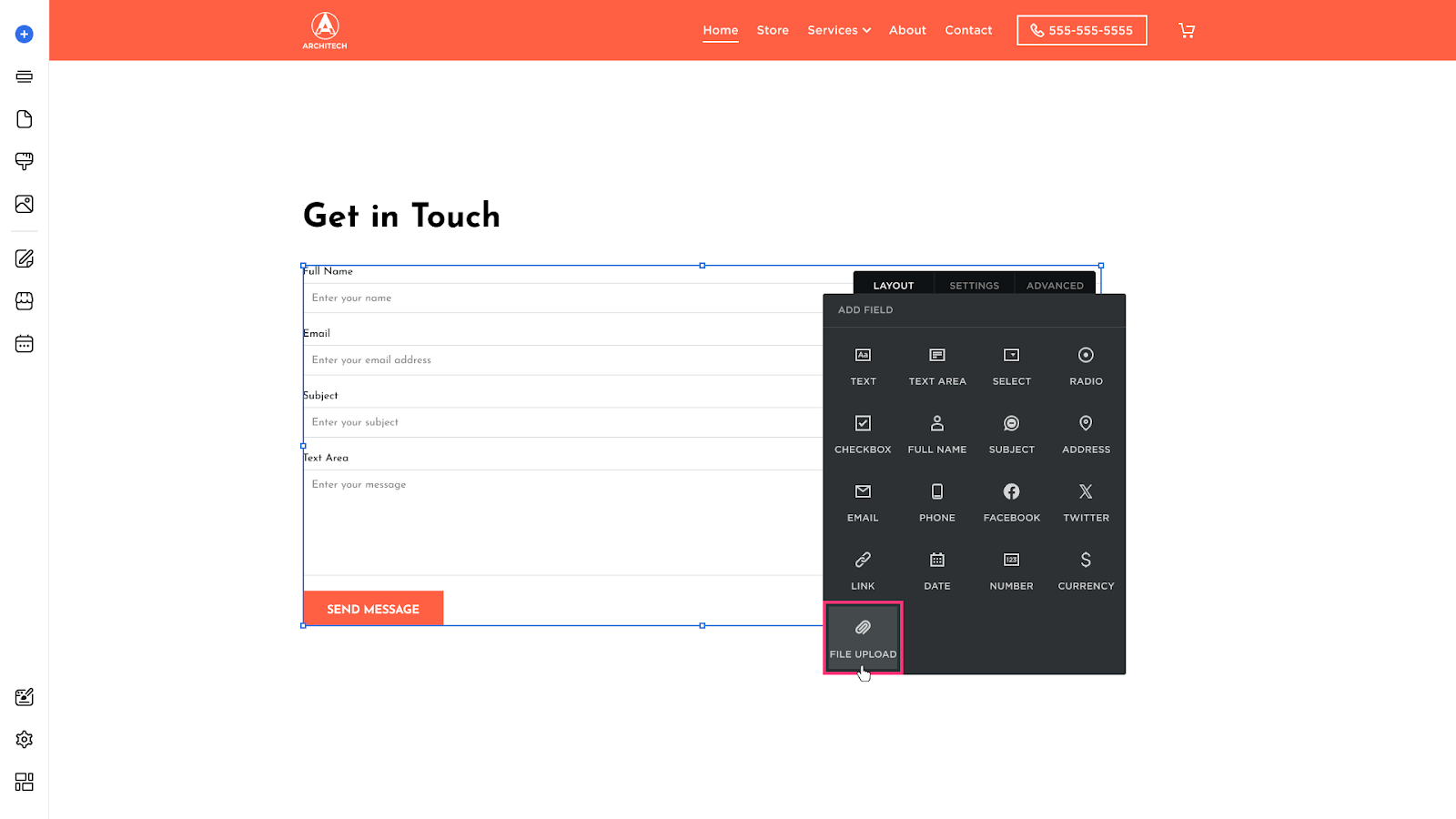Image resolution: width=1456 pixels, height=819 pixels.
Task: Add a Full Name field
Action: tap(937, 434)
